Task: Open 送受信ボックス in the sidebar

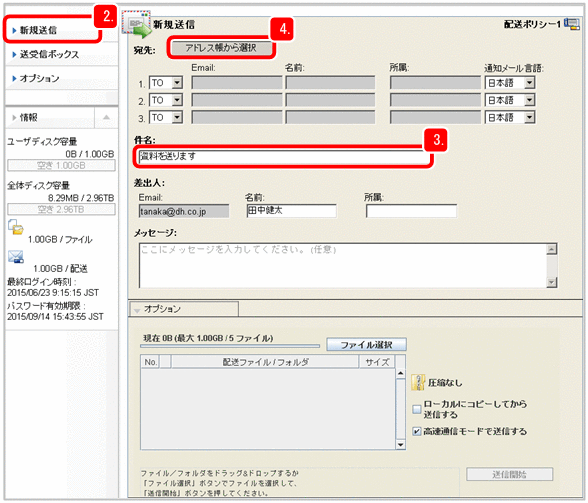Action: [49, 54]
